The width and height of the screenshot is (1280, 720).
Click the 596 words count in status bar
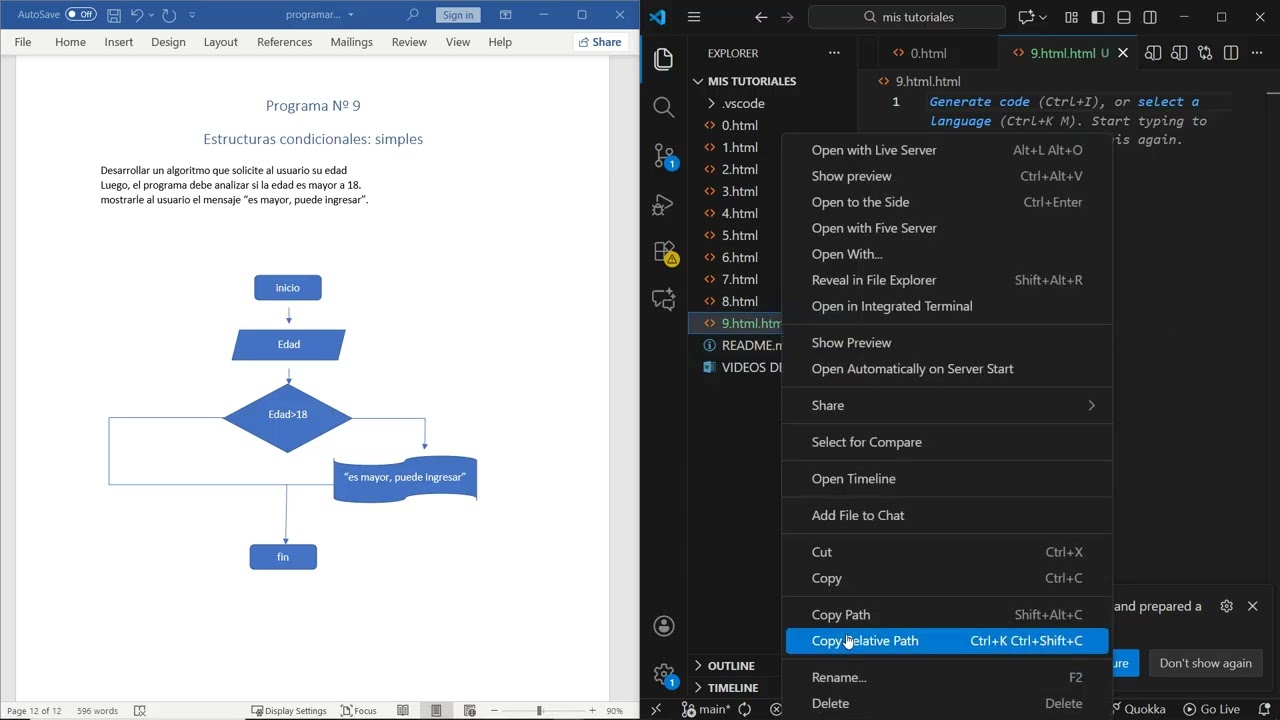coord(97,711)
